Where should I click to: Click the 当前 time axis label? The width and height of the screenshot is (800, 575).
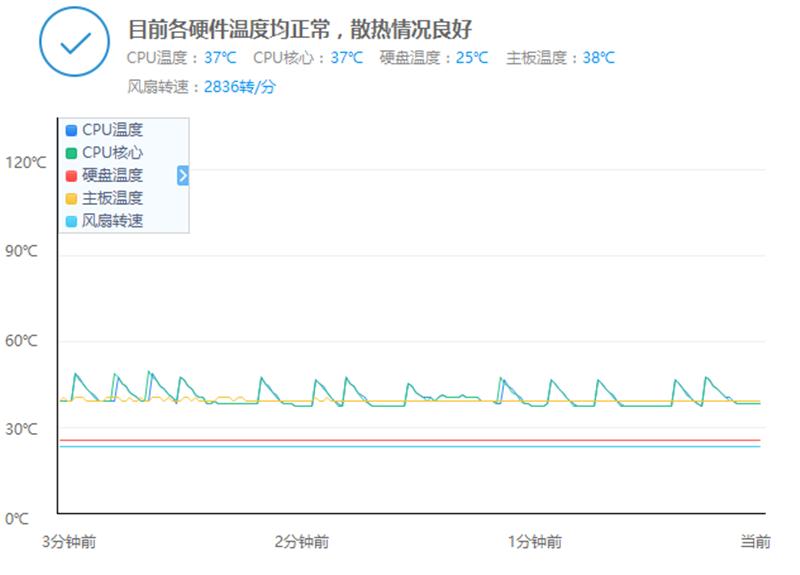pos(755,542)
